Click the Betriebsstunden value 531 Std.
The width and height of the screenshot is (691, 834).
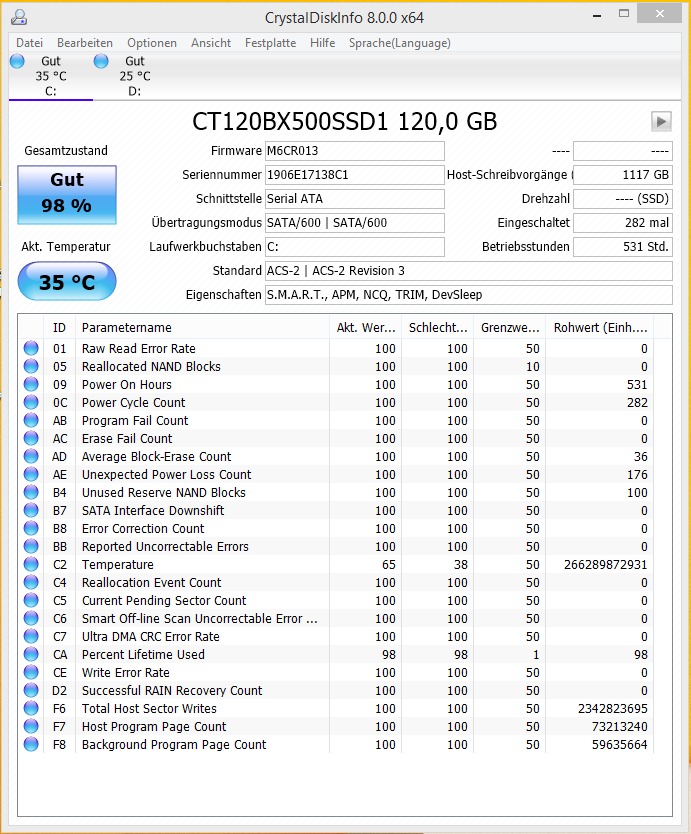pyautogui.click(x=623, y=247)
